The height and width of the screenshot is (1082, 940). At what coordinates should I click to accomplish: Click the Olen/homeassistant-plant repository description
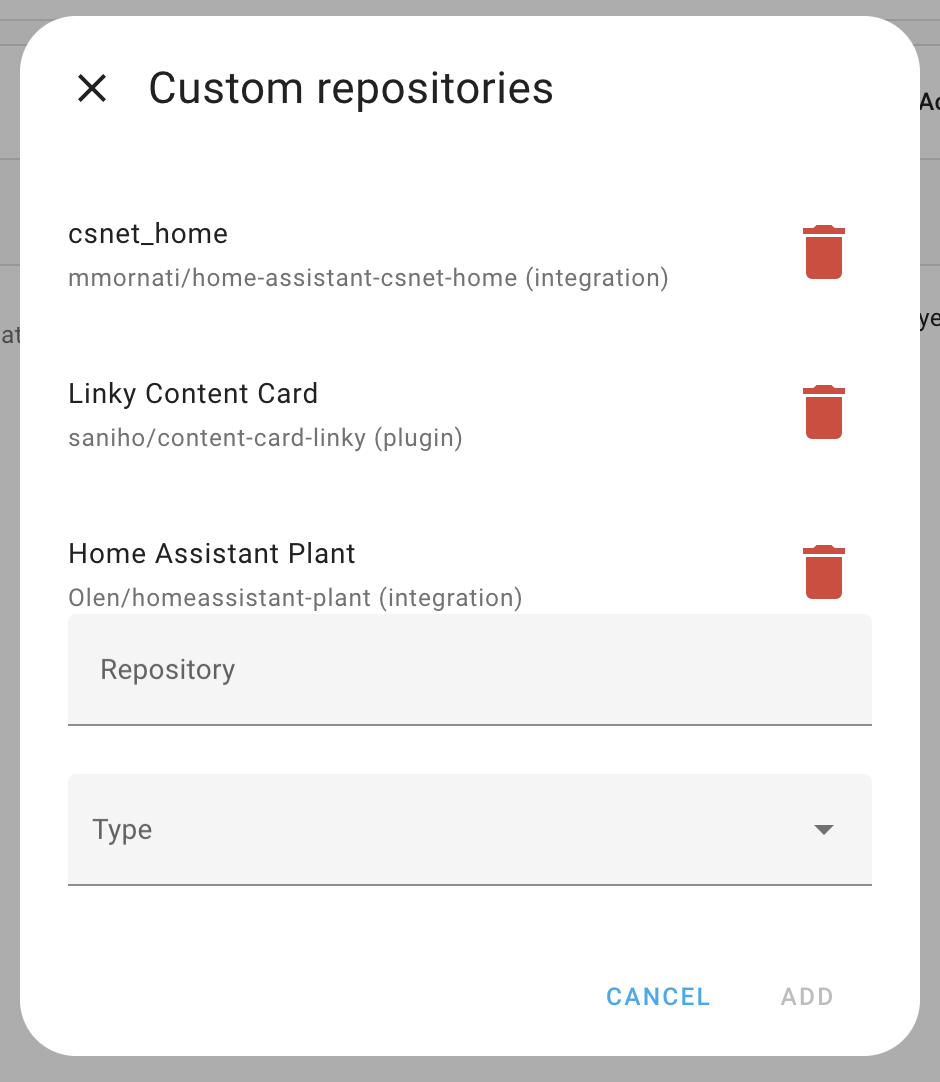point(294,598)
